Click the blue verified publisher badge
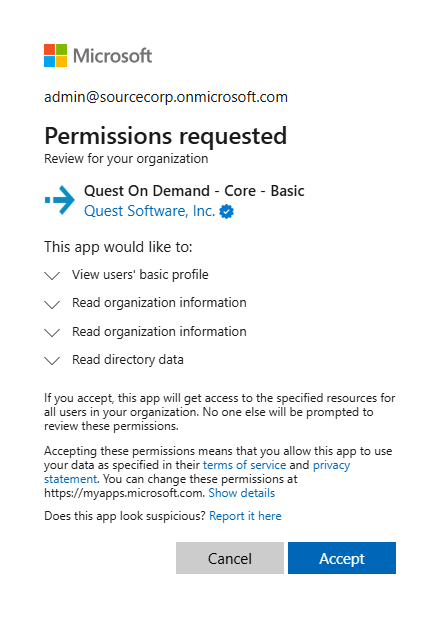 pos(226,212)
